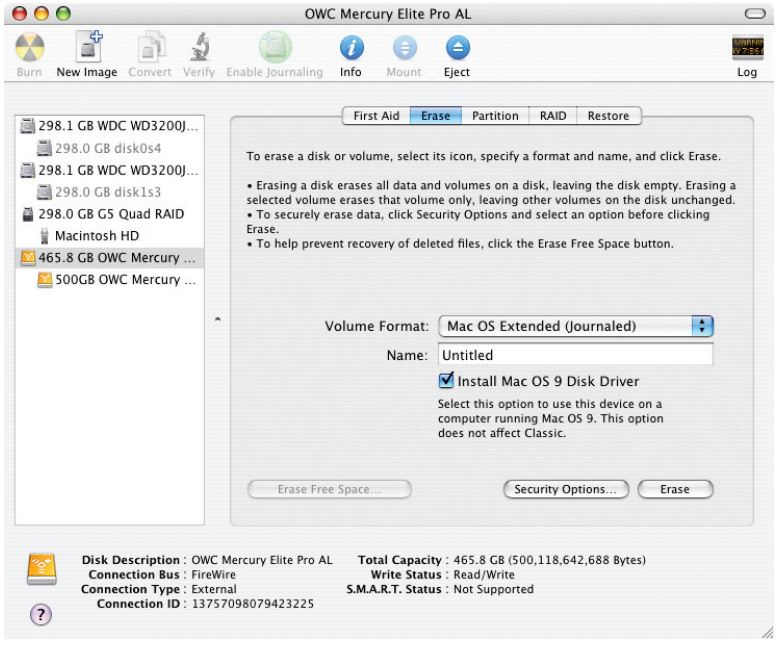Open the Info toolbar icon
This screenshot has width=780, height=645.
(x=352, y=48)
